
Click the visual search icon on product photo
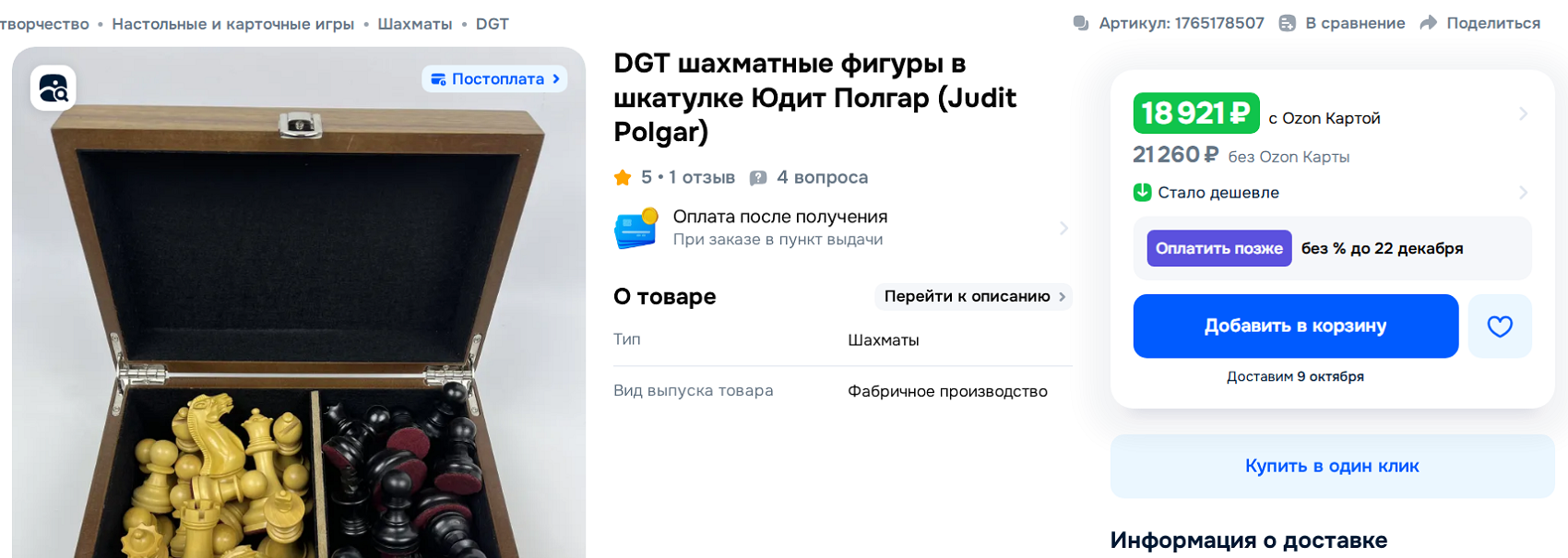click(x=53, y=89)
